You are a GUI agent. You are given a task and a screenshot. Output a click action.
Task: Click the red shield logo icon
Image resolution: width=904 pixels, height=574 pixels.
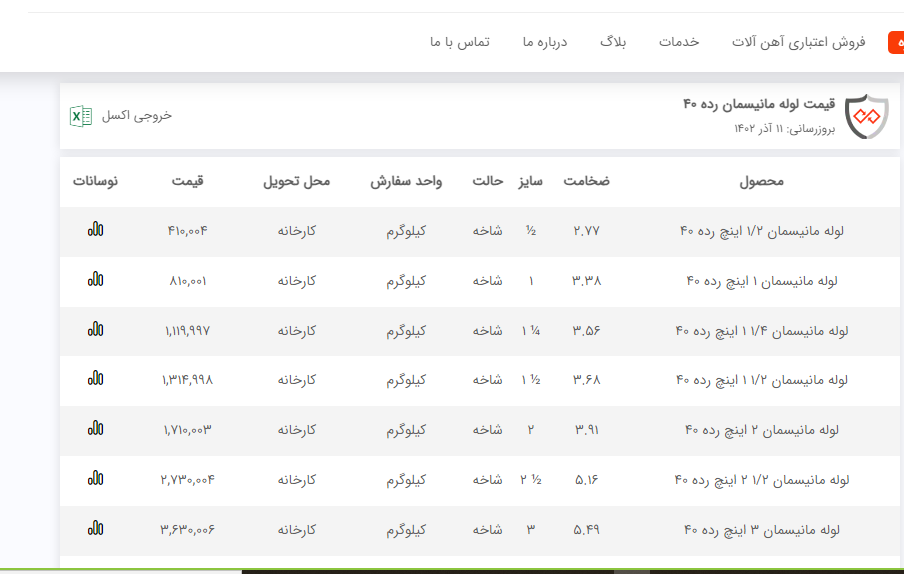point(866,117)
